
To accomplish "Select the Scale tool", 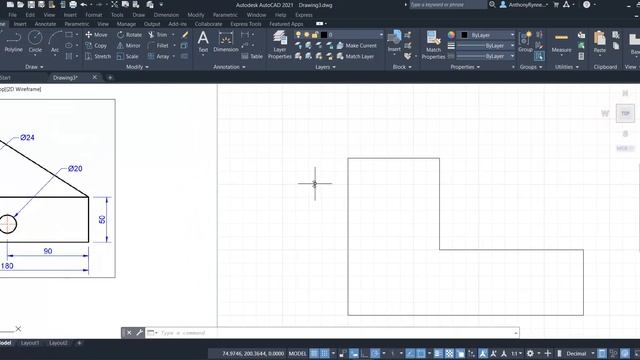I will 128,56.
